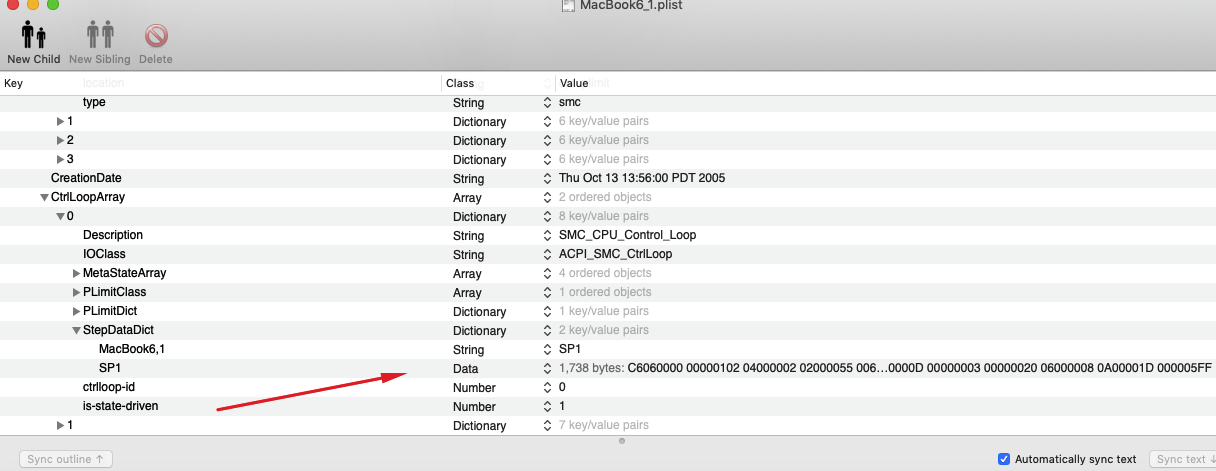
Task: Open class stepper for ctrlloop-id row
Action: tap(547, 388)
